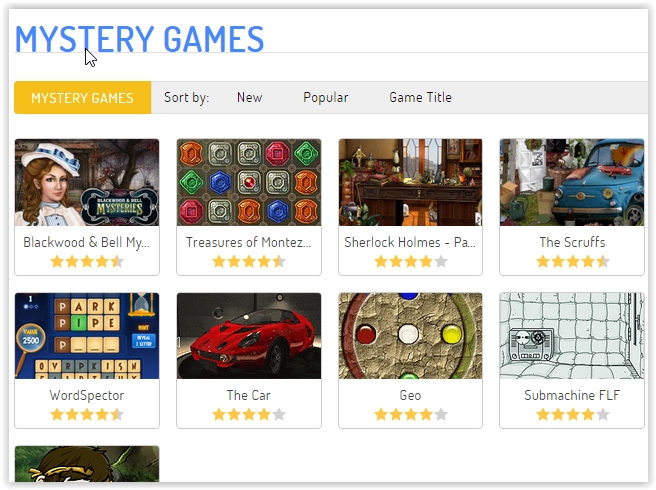
Task: Open The Car red sports car thumbnail
Action: tap(249, 336)
